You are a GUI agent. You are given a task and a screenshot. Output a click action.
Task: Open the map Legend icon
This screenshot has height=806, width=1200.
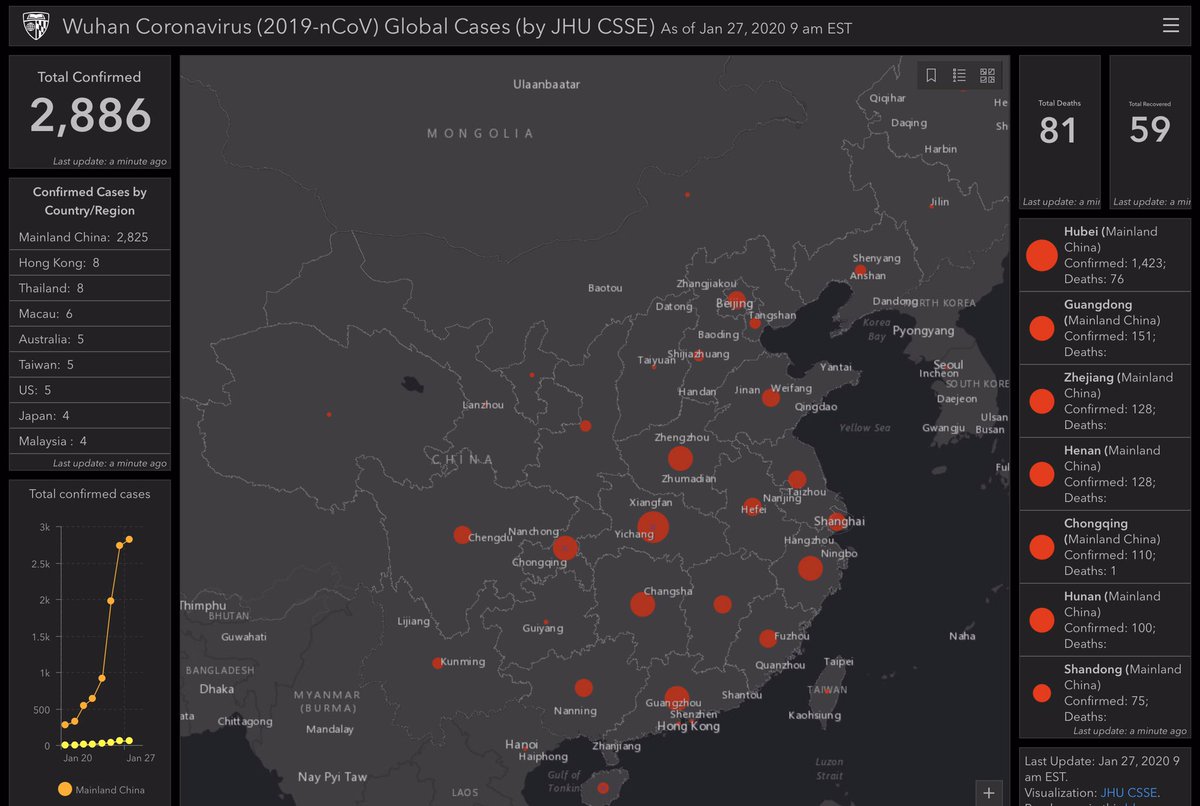click(x=958, y=74)
